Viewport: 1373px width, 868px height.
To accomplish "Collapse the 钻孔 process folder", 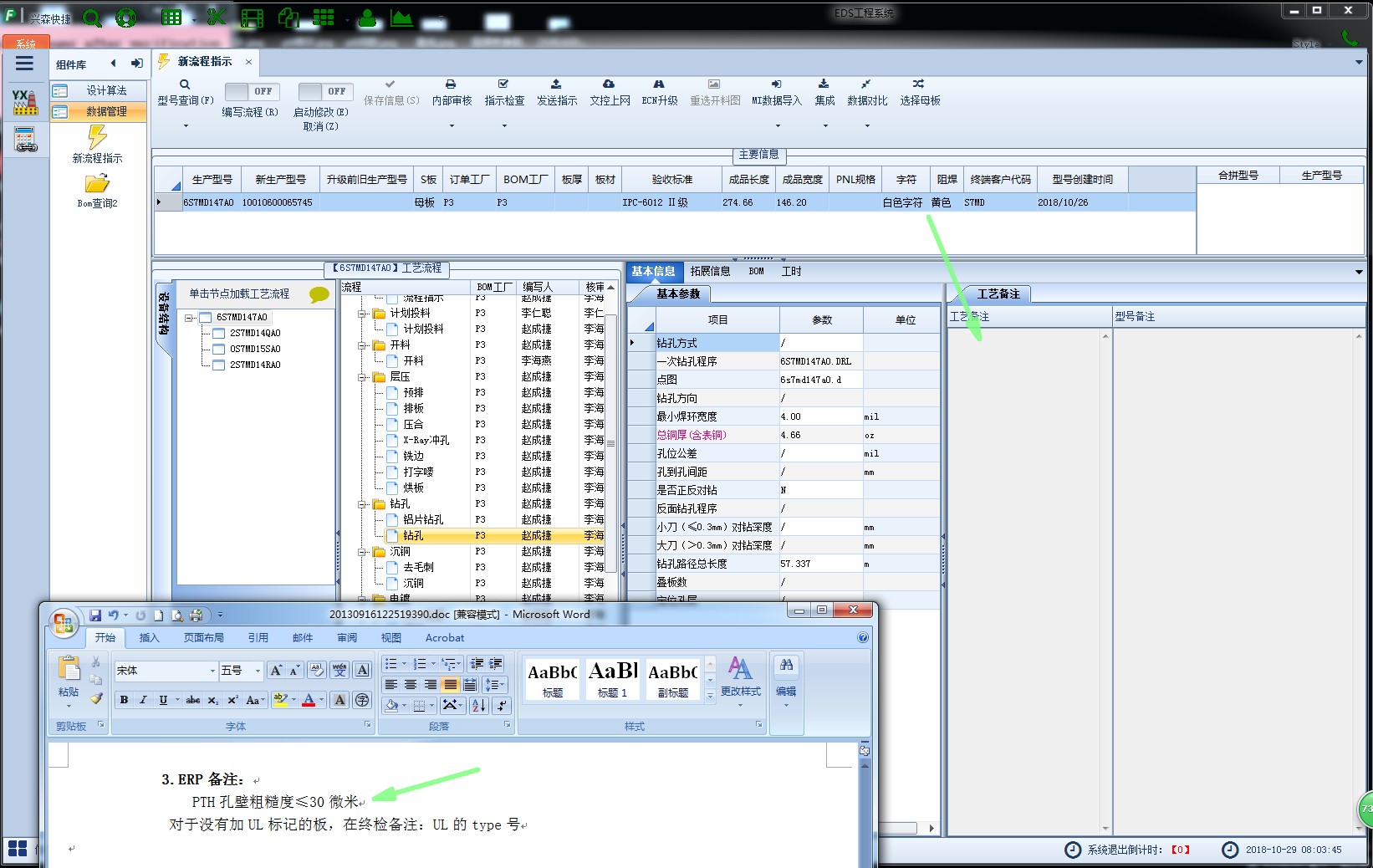I will [363, 504].
